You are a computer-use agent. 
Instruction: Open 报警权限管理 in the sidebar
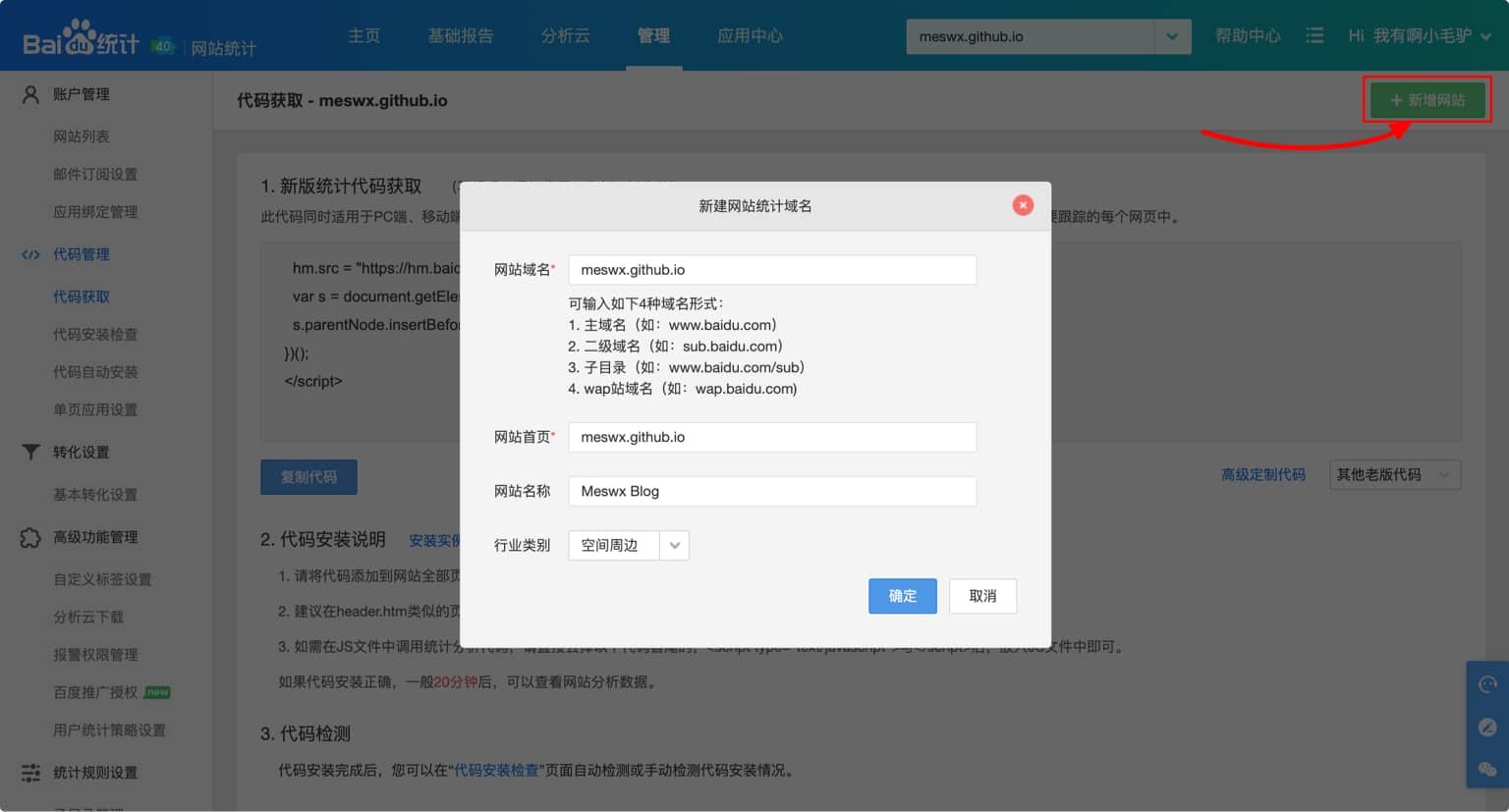pos(95,655)
